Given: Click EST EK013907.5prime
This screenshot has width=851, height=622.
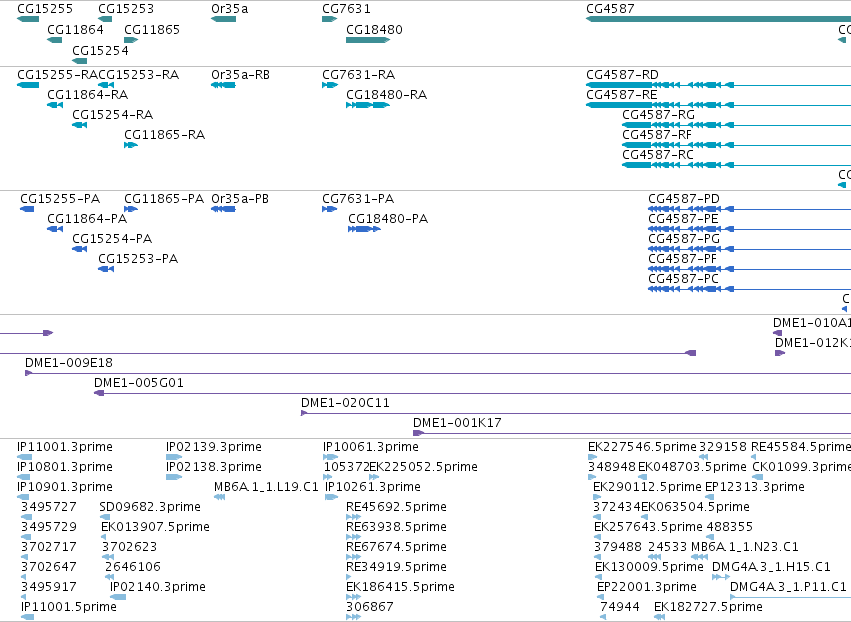Looking at the screenshot, I should (104, 537).
